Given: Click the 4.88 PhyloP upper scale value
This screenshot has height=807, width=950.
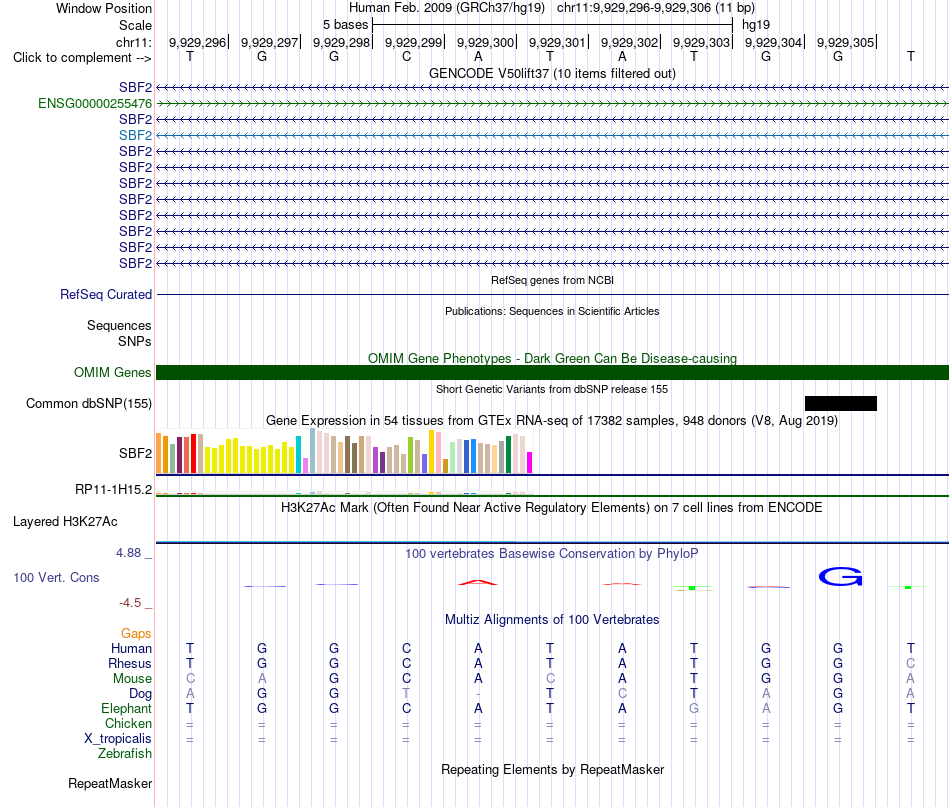Looking at the screenshot, I should tap(128, 553).
